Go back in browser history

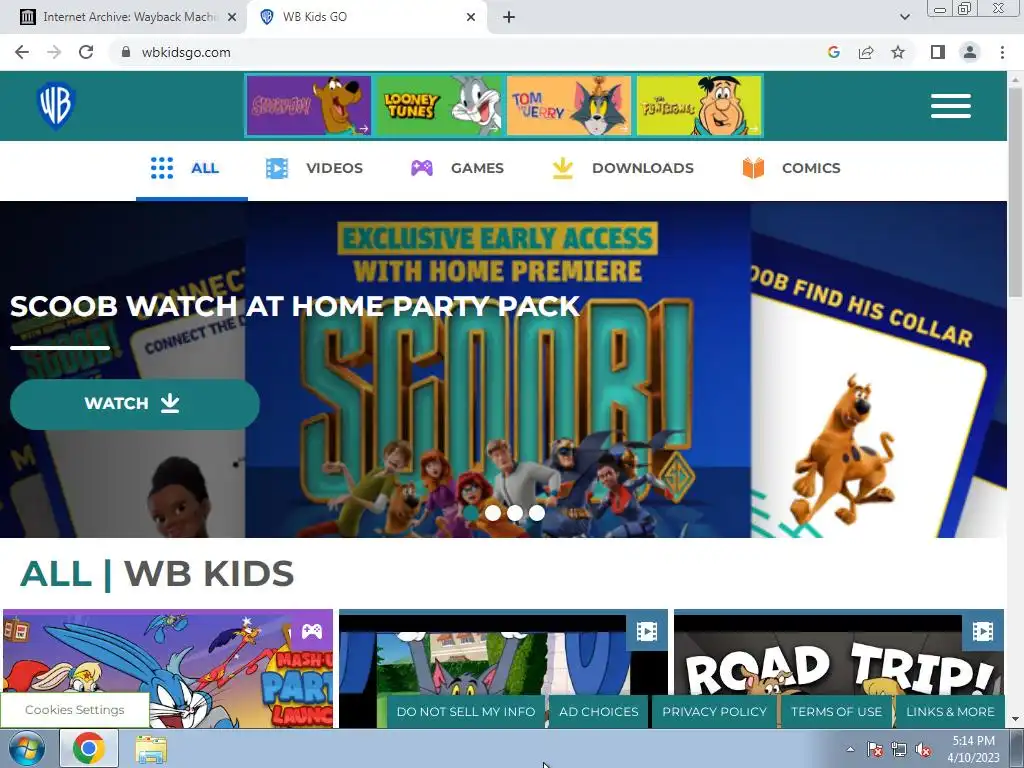pos(22,52)
